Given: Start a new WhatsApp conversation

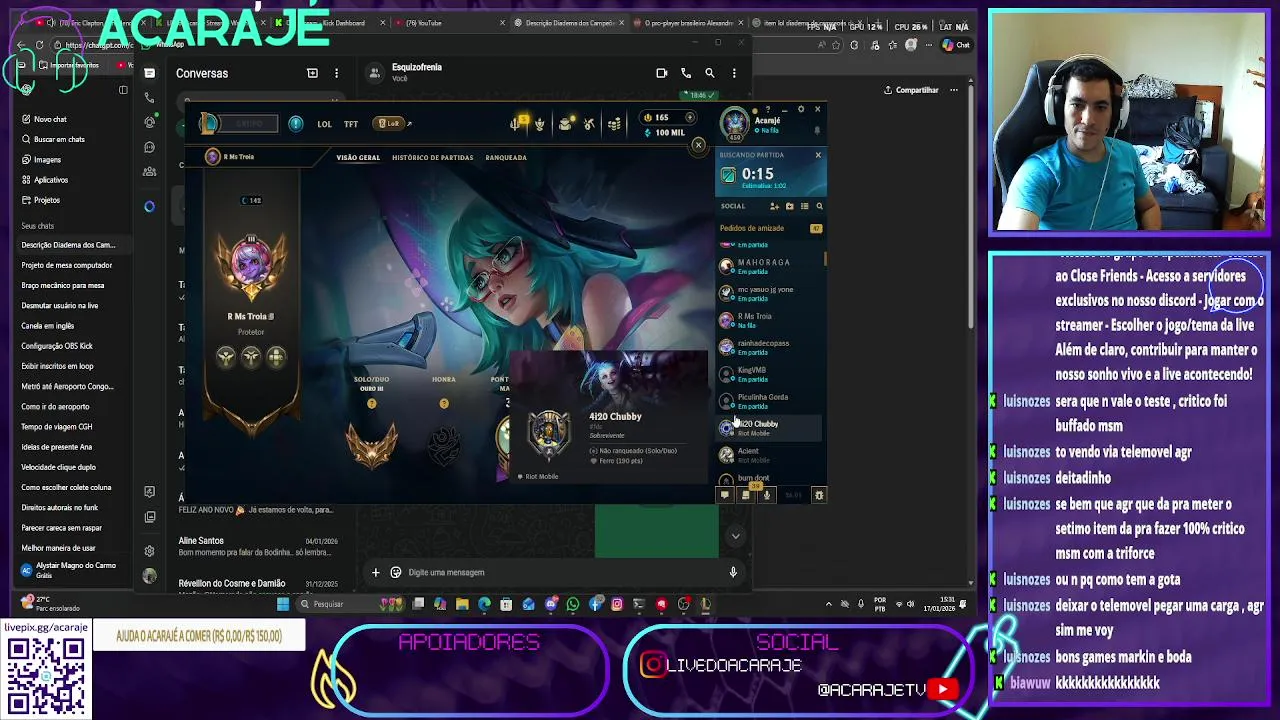Looking at the screenshot, I should tap(312, 73).
